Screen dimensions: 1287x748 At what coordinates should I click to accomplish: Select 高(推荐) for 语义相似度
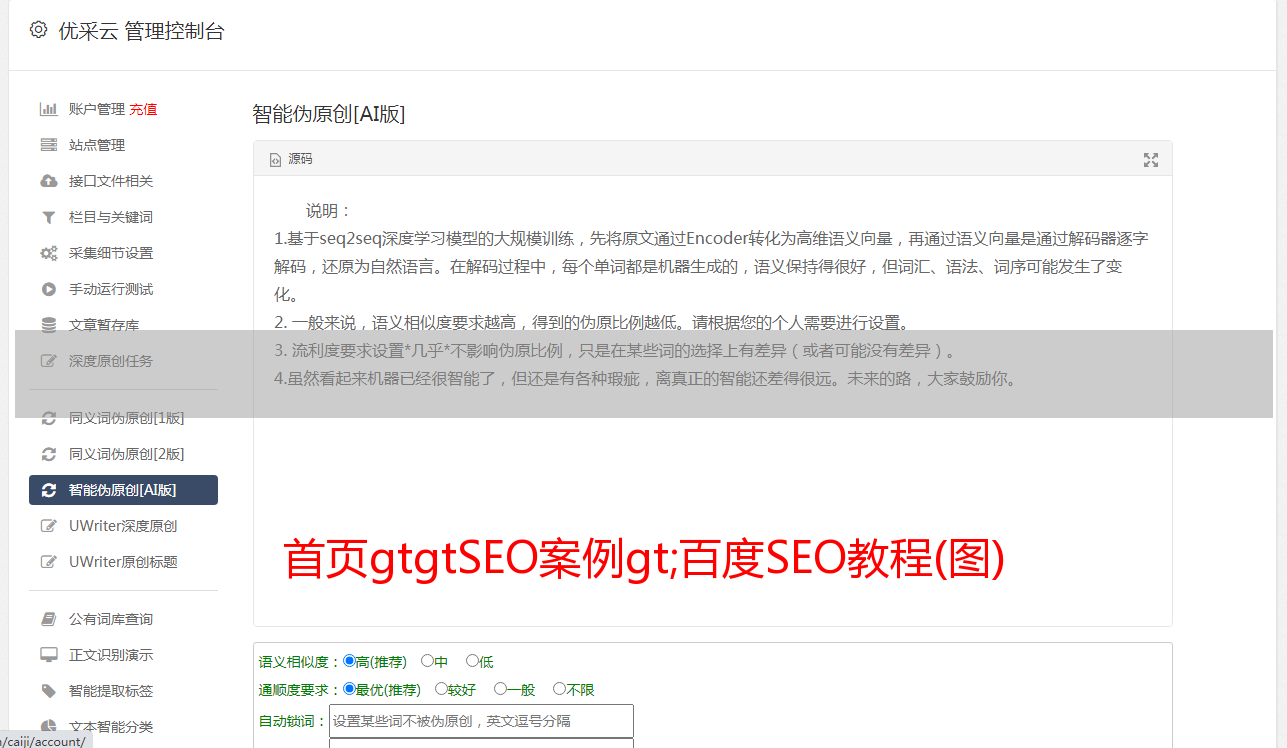pyautogui.click(x=349, y=661)
